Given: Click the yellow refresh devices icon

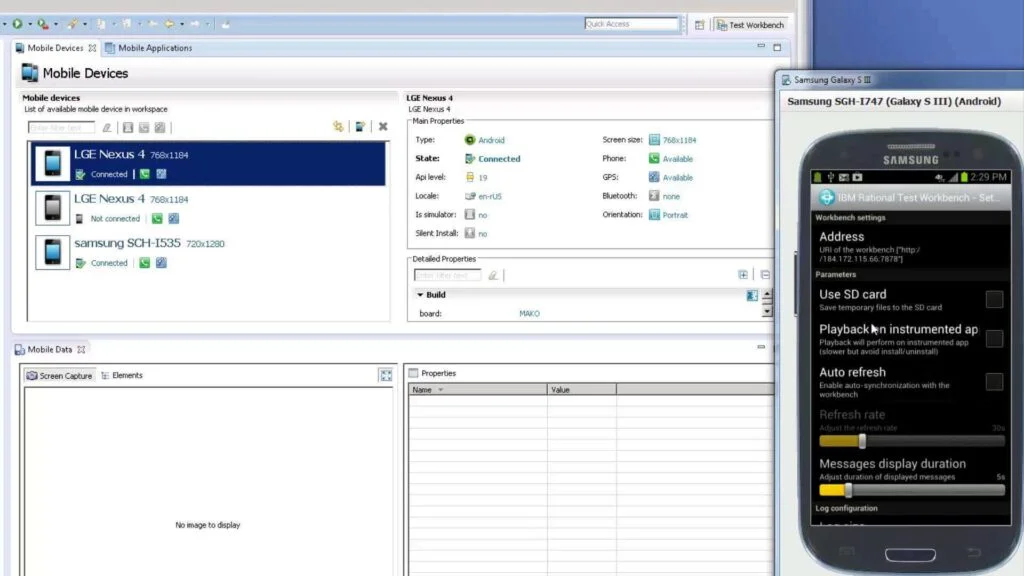Looking at the screenshot, I should pos(338,126).
